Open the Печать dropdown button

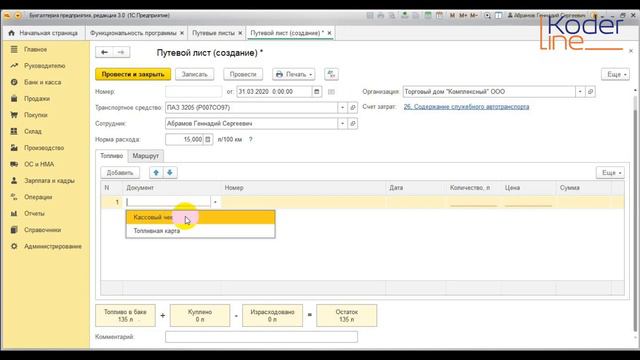coord(293,74)
